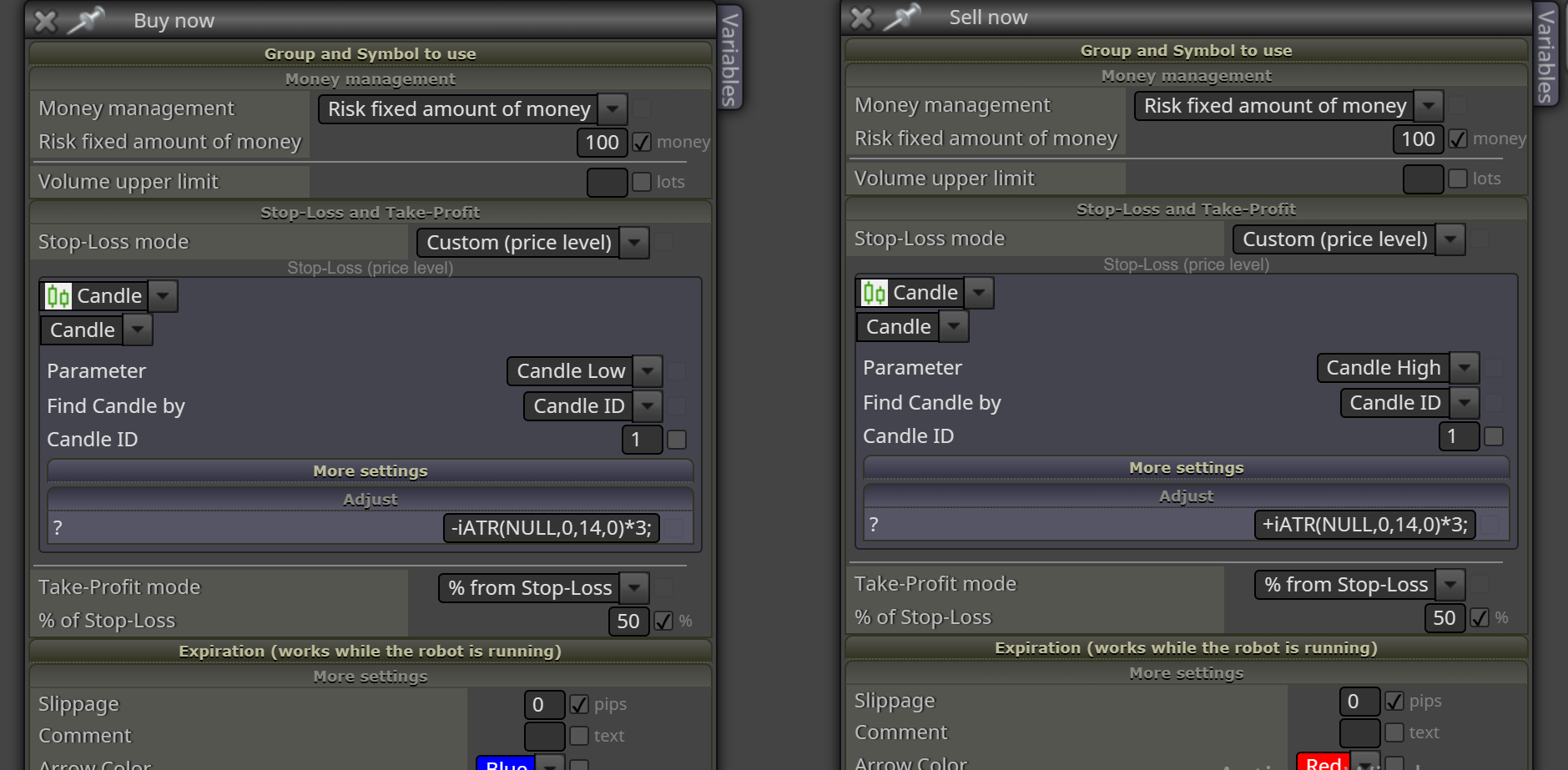Edit Slippage value in Sell now
1568x770 pixels.
[1360, 702]
